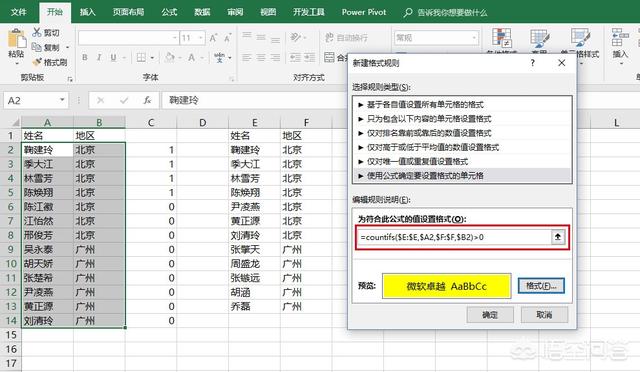Viewport: 640px width, 372px height.
Task: Toggle bold formatting
Action: point(85,58)
